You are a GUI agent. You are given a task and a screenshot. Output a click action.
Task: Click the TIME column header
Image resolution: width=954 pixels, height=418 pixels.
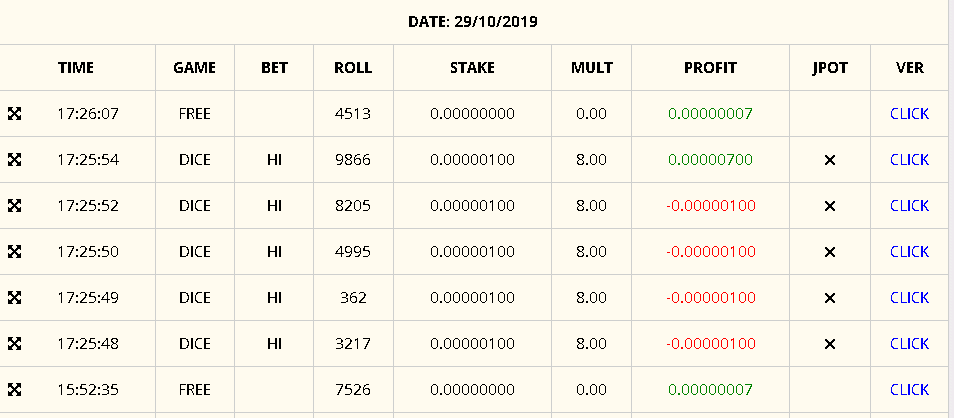[x=76, y=68]
